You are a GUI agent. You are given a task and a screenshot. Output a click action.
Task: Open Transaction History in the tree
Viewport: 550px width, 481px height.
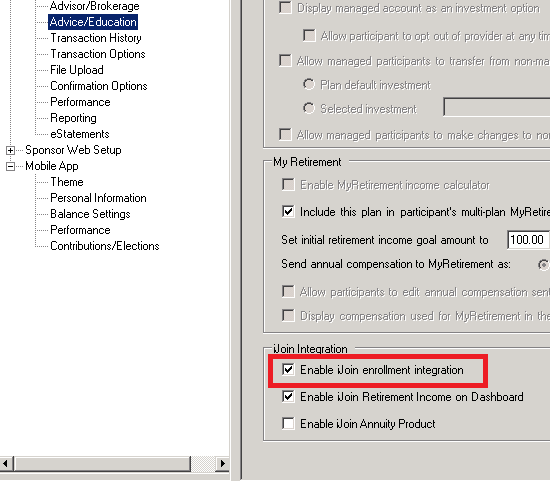point(96,38)
